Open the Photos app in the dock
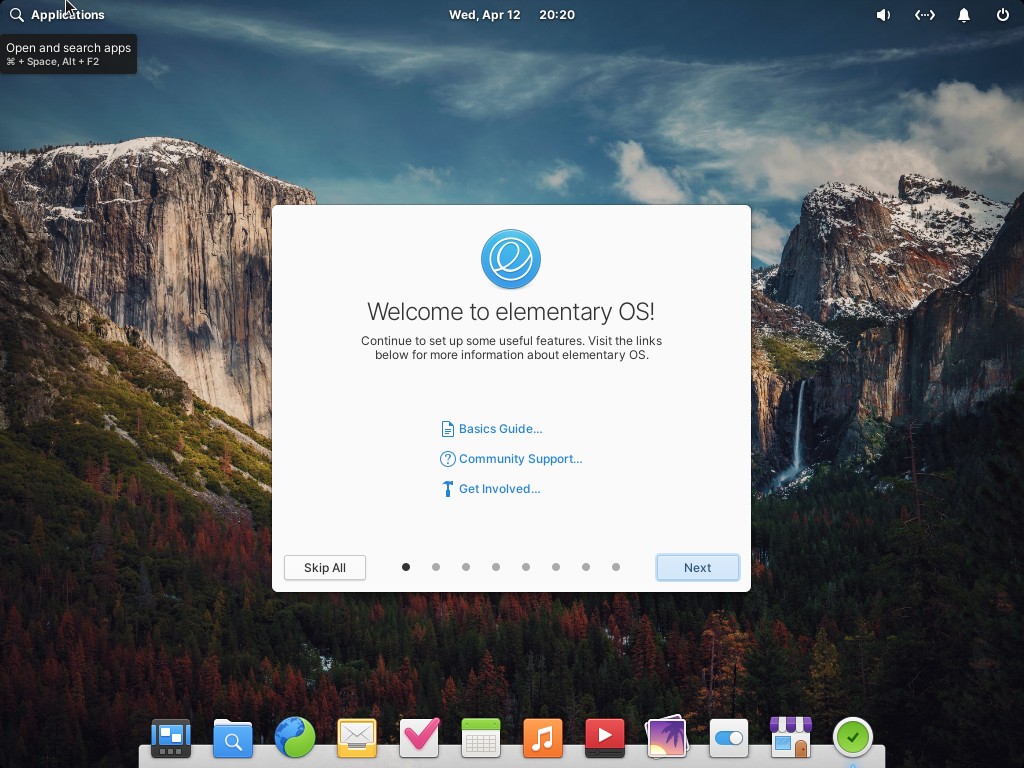The height and width of the screenshot is (768, 1024). tap(666, 738)
